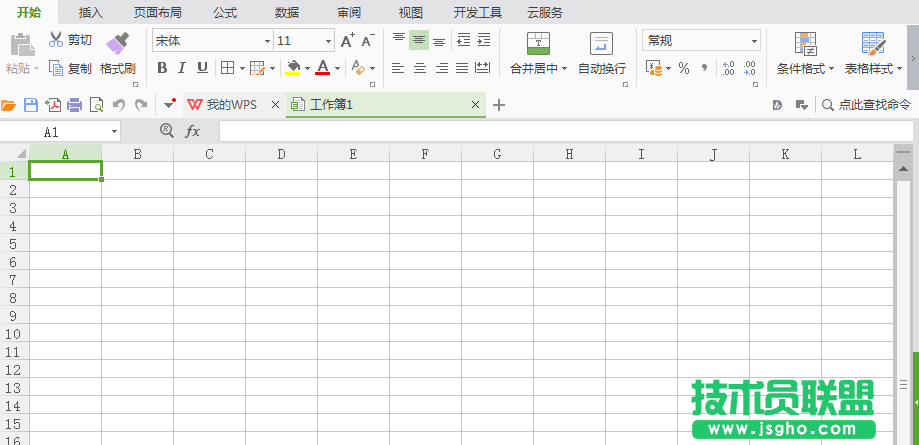Screen dimensions: 919x445
Task: Click the export to PDF icon
Action: tap(52, 105)
